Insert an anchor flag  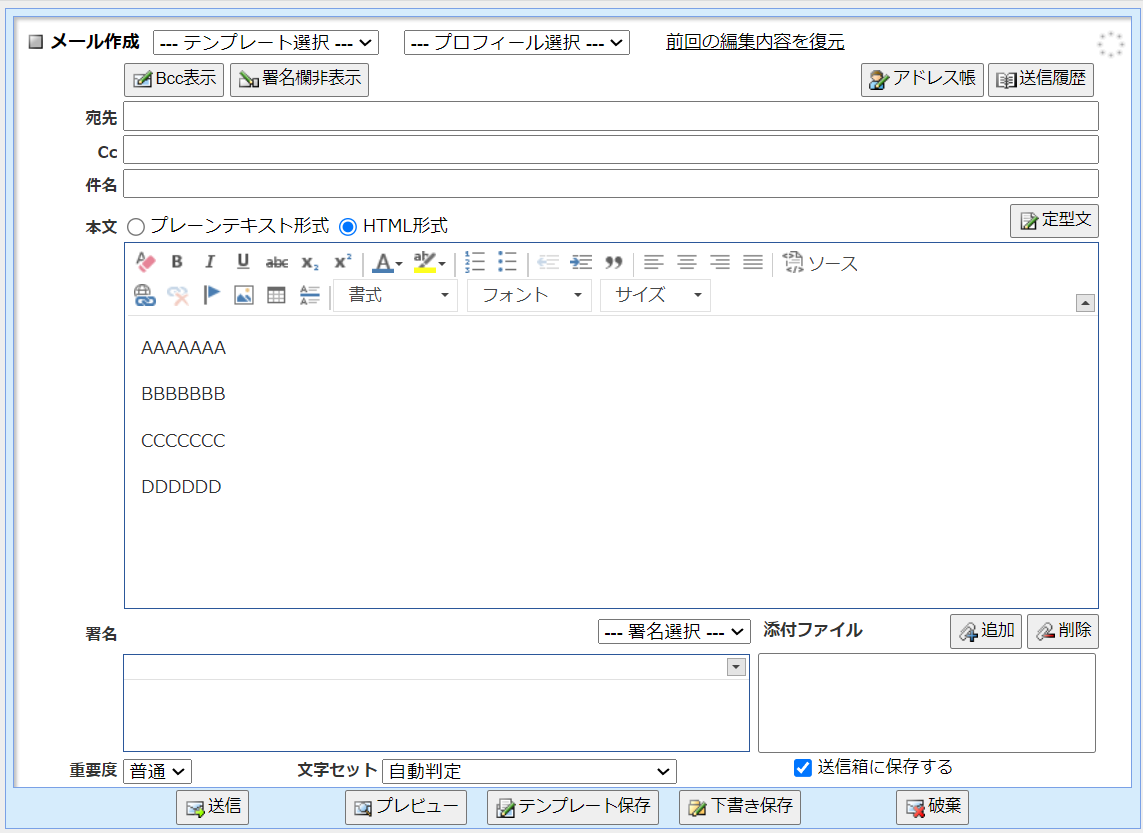[x=211, y=295]
